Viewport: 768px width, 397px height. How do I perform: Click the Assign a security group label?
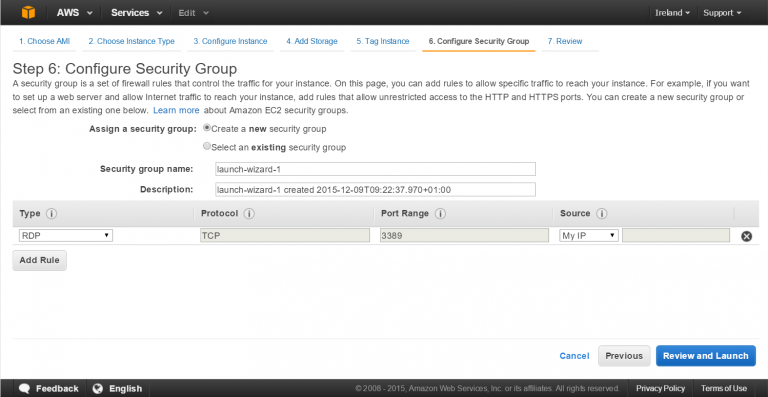click(x=143, y=129)
